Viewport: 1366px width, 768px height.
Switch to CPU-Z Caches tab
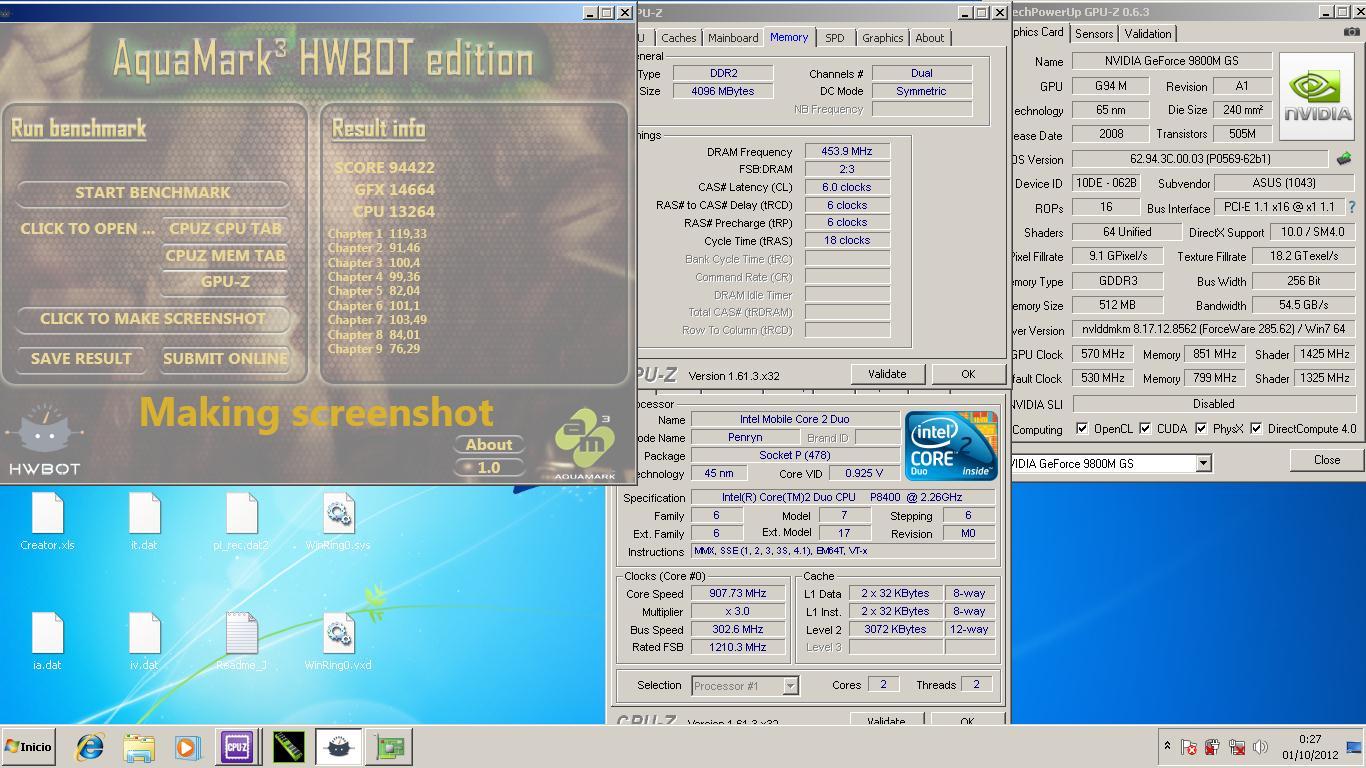point(678,38)
